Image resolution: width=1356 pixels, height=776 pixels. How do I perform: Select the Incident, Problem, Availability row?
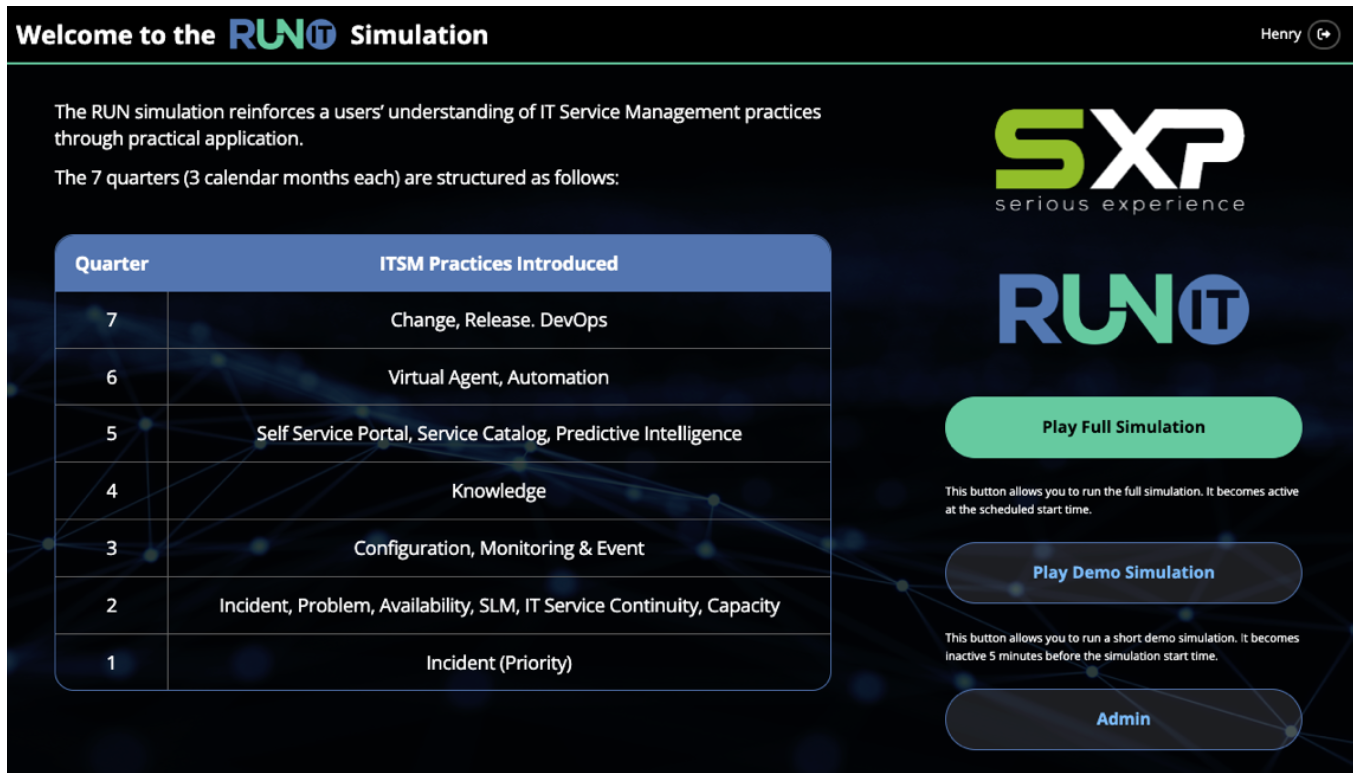[x=498, y=605]
